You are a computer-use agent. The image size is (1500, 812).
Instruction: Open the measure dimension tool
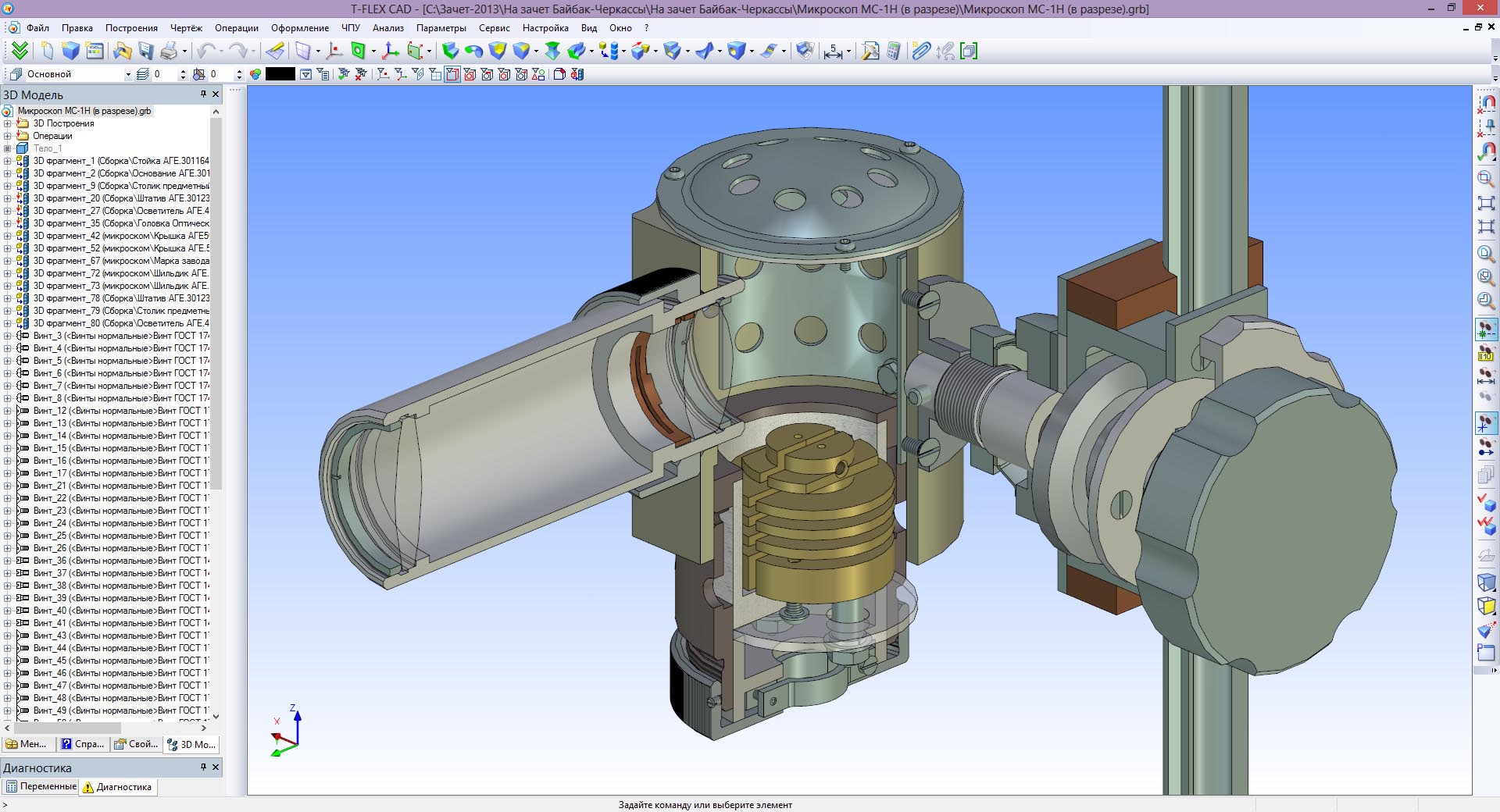pos(833,51)
